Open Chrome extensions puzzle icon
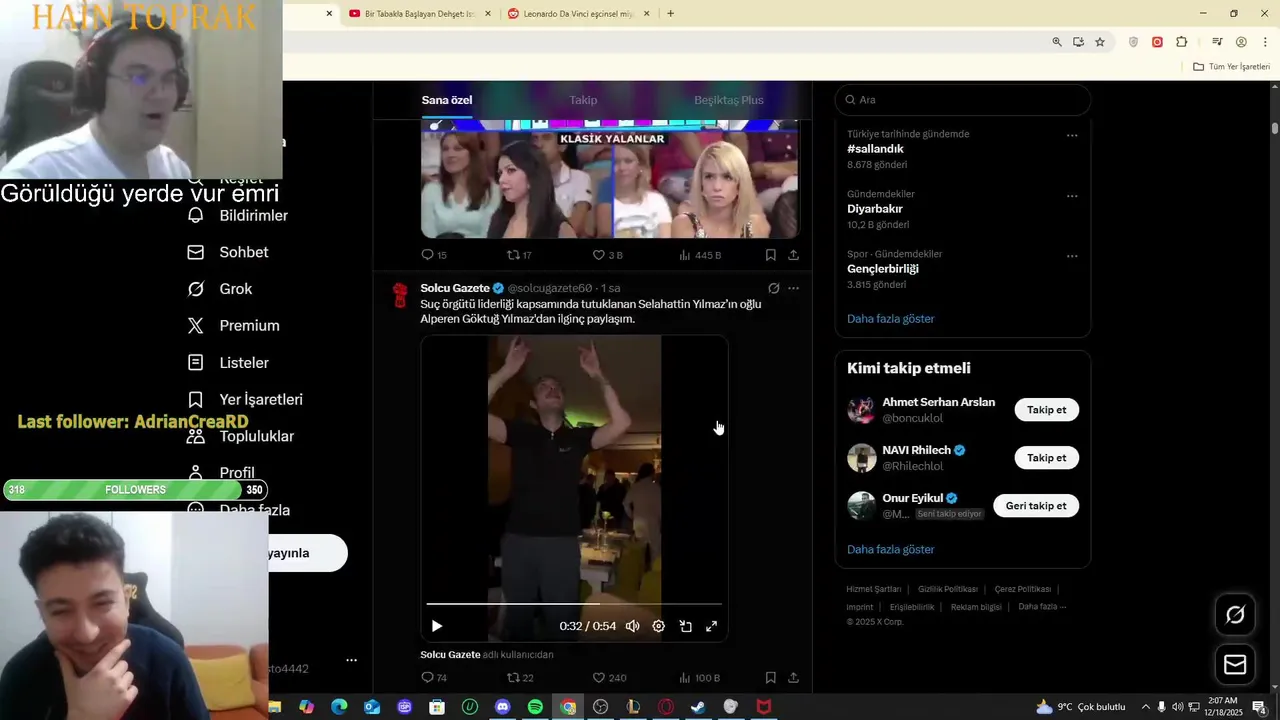The height and width of the screenshot is (720, 1280). [x=1182, y=42]
